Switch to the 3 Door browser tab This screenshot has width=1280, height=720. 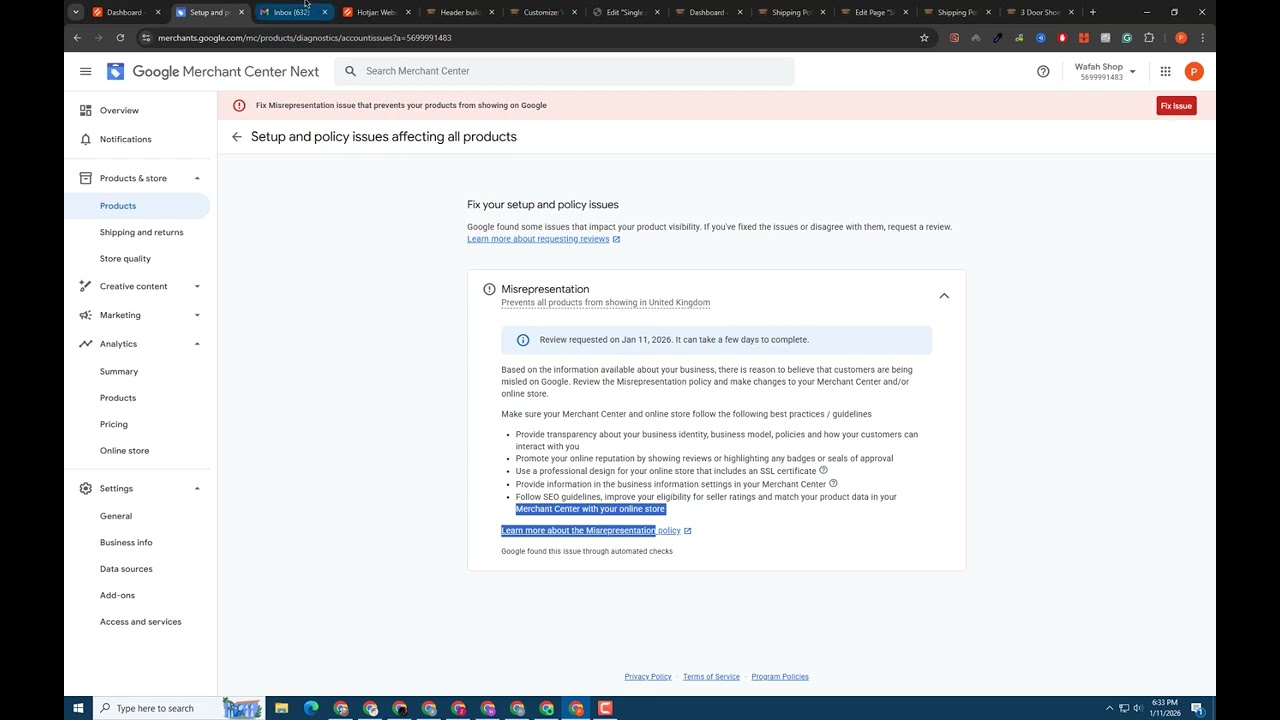pos(1040,12)
